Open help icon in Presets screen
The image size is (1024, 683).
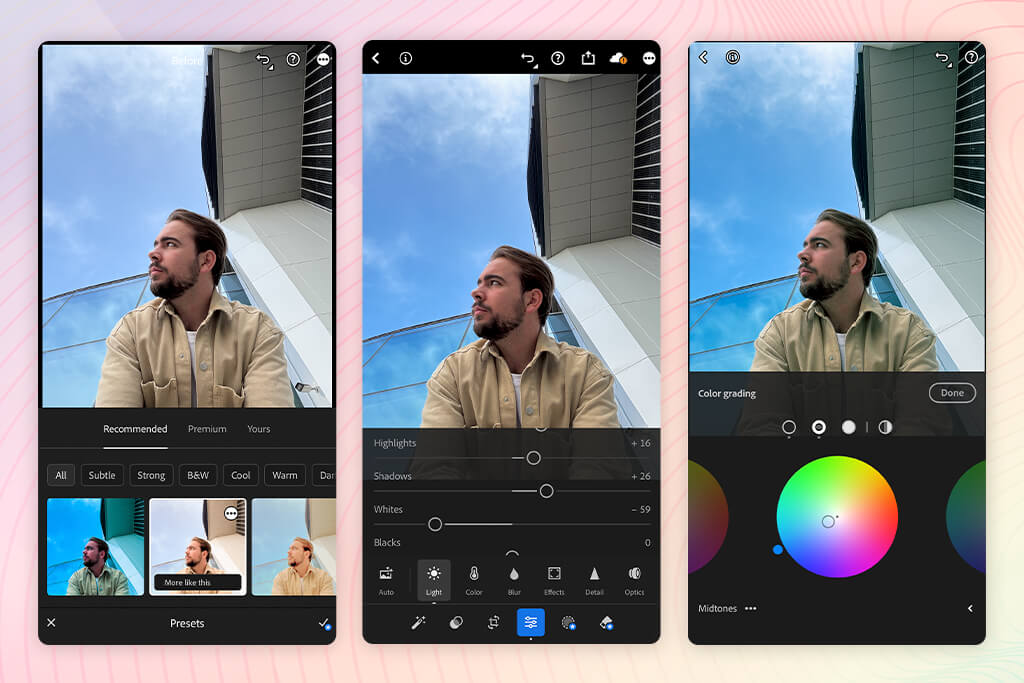point(293,59)
